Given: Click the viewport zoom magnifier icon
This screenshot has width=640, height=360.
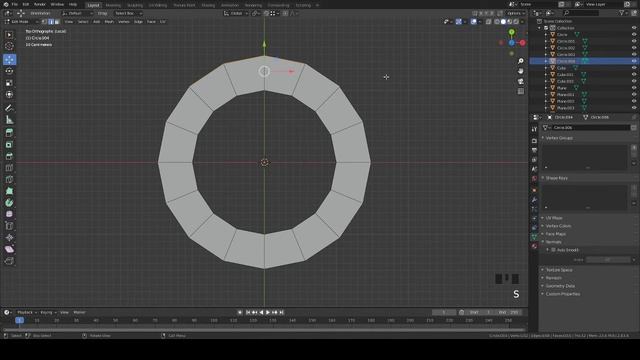Looking at the screenshot, I should 520,61.
